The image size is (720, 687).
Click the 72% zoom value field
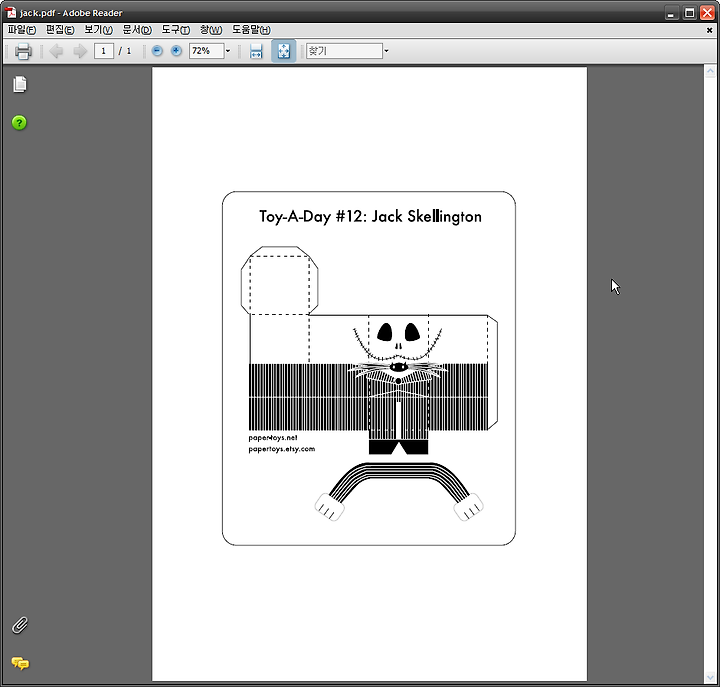click(x=207, y=51)
